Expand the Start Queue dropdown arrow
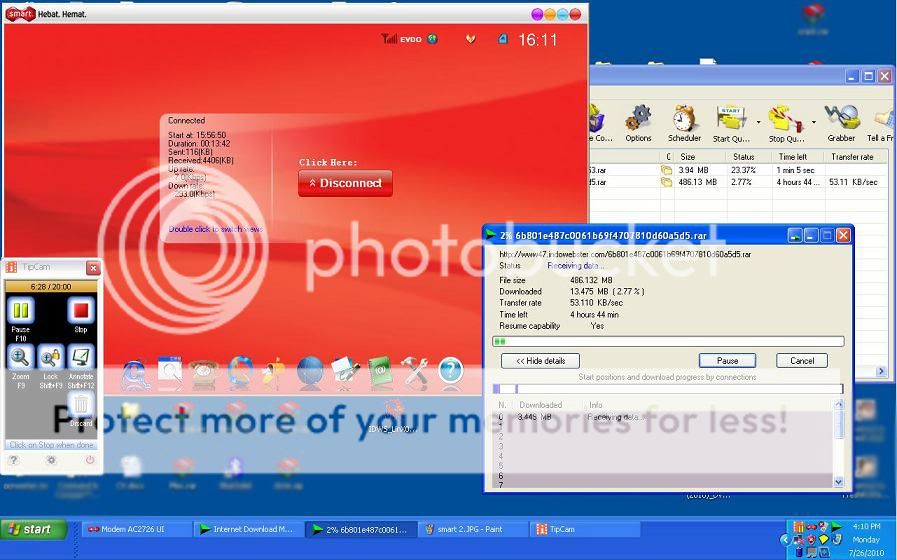The width and height of the screenshot is (897, 560). point(759,122)
